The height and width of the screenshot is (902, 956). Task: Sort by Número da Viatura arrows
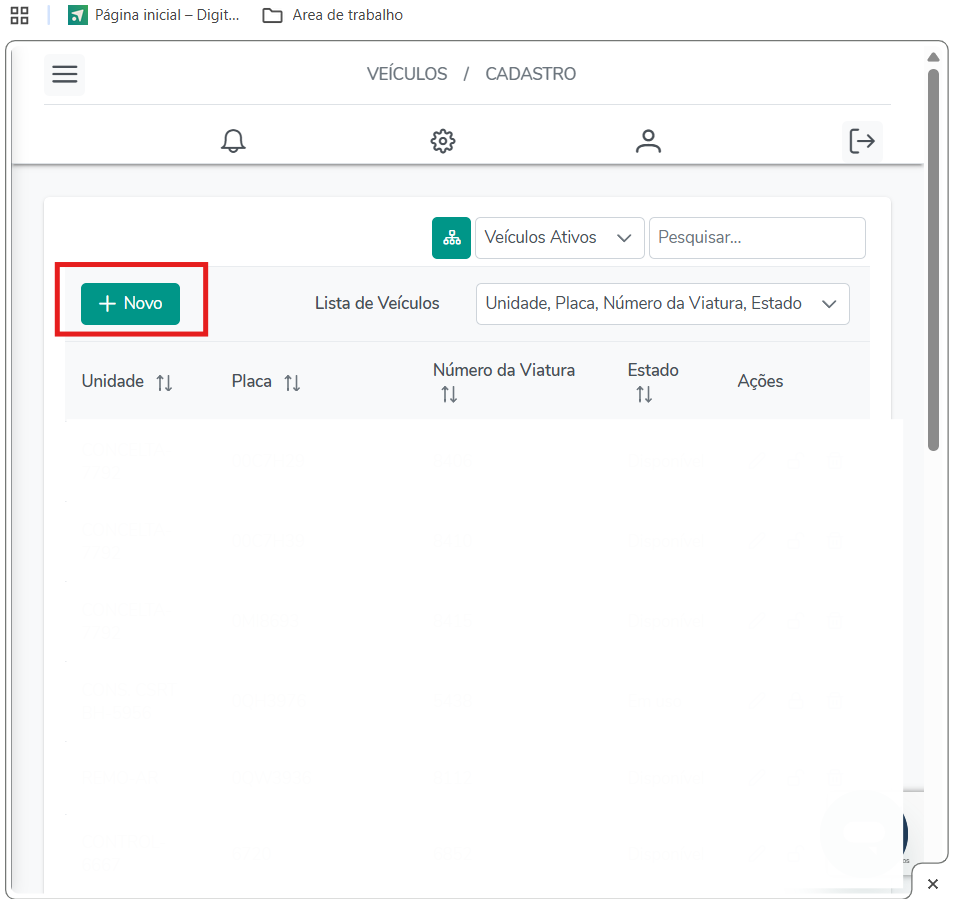(x=449, y=395)
